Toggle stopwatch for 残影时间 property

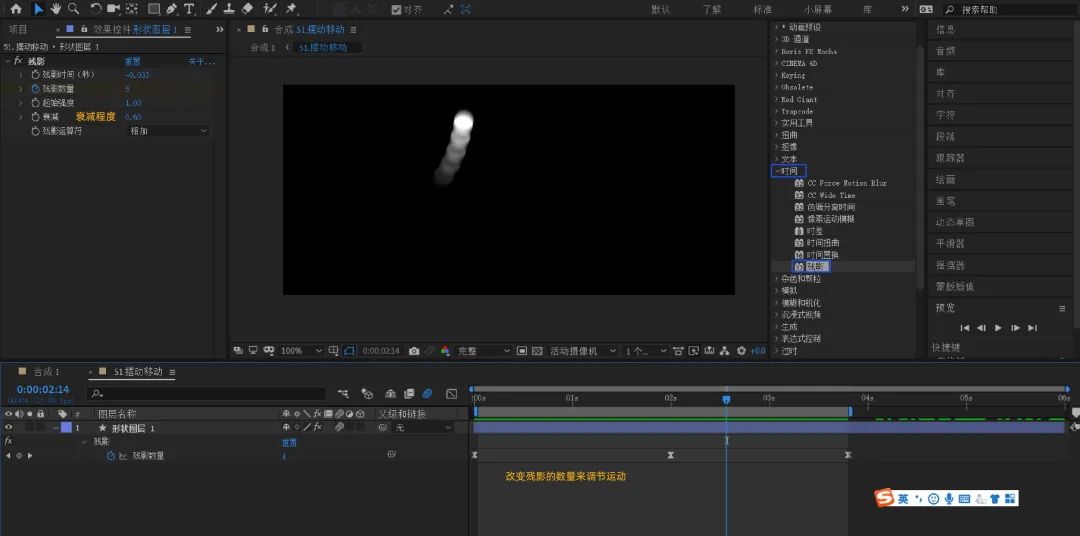pos(36,74)
